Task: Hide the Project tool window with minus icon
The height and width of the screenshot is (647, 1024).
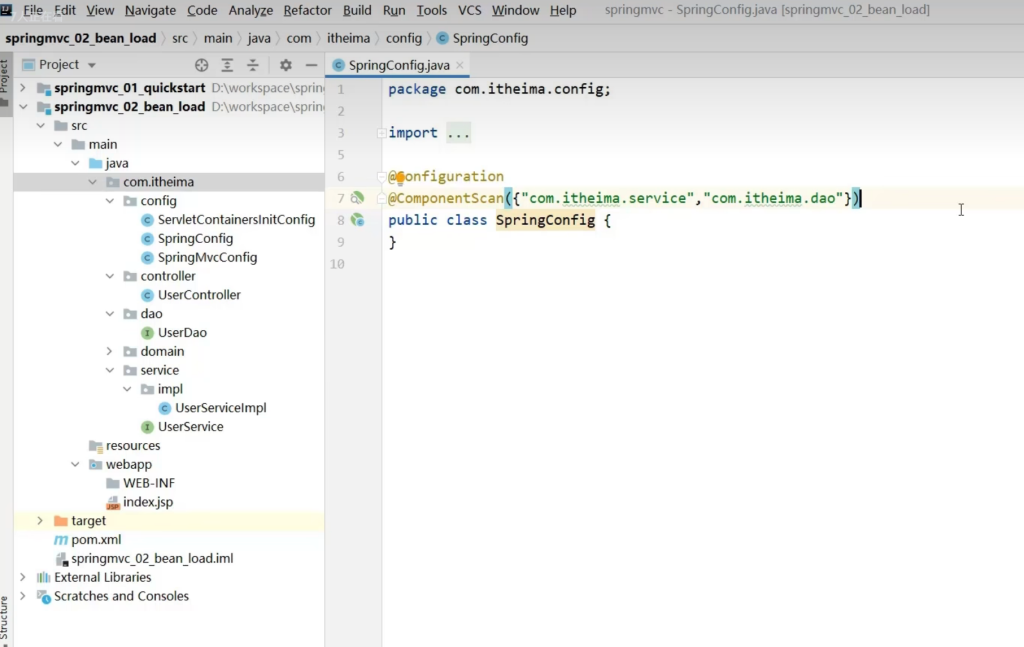Action: pos(311,65)
